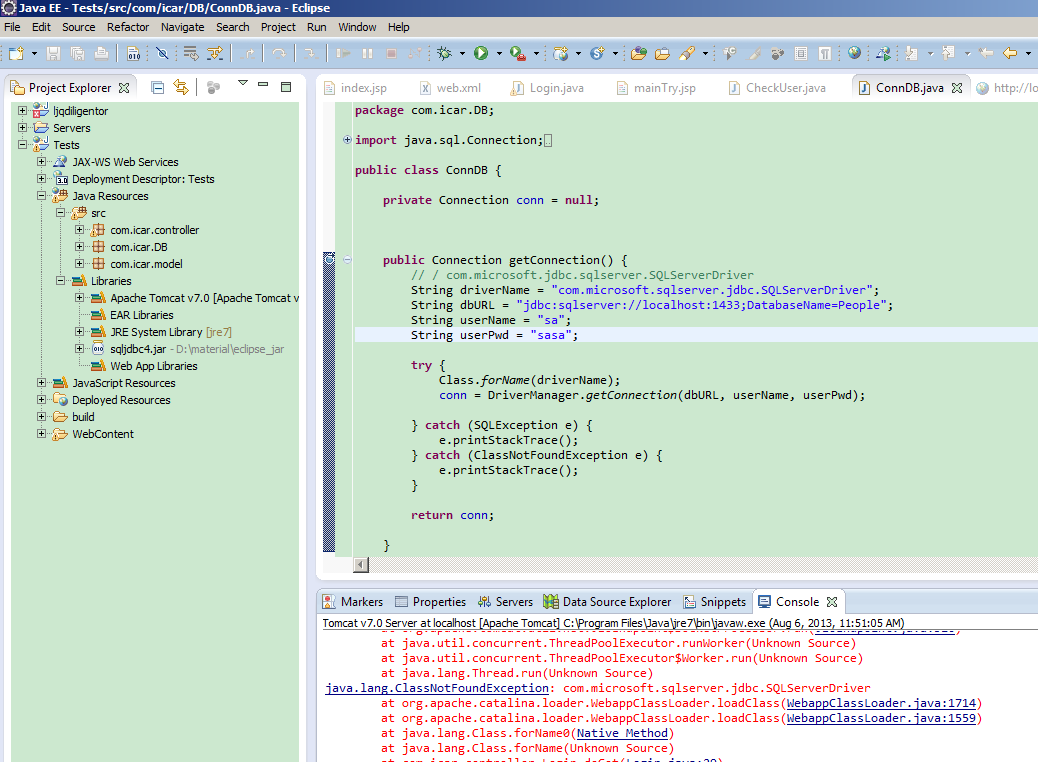This screenshot has width=1038, height=762.
Task: Collapse the Libraries node
Action: point(61,281)
